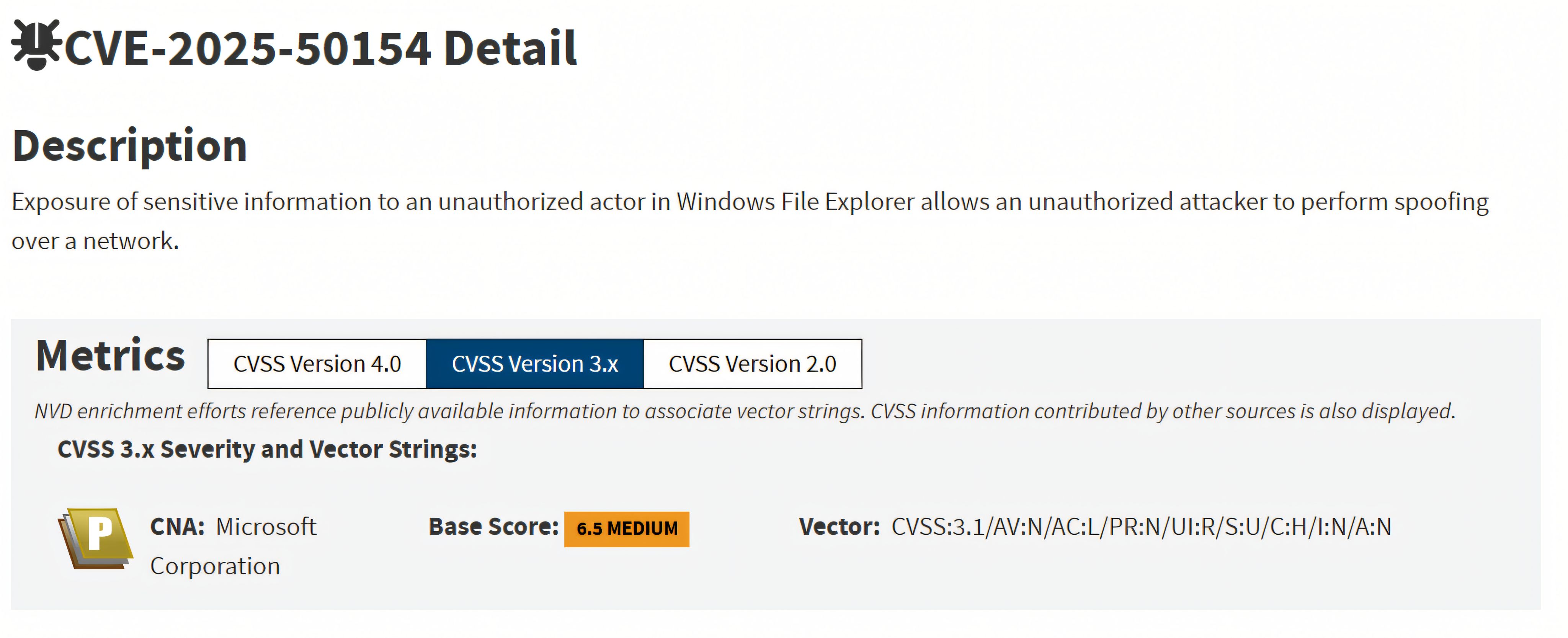Click 'Windows File Explorer' in the description
The width and height of the screenshot is (1568, 638).
coord(795,202)
